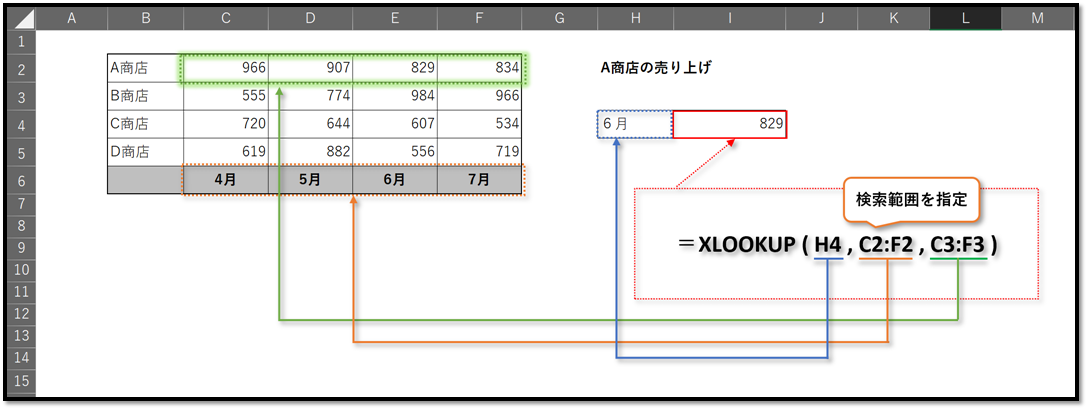Select cell with value 882
The image size is (1088, 410).
[x=310, y=153]
